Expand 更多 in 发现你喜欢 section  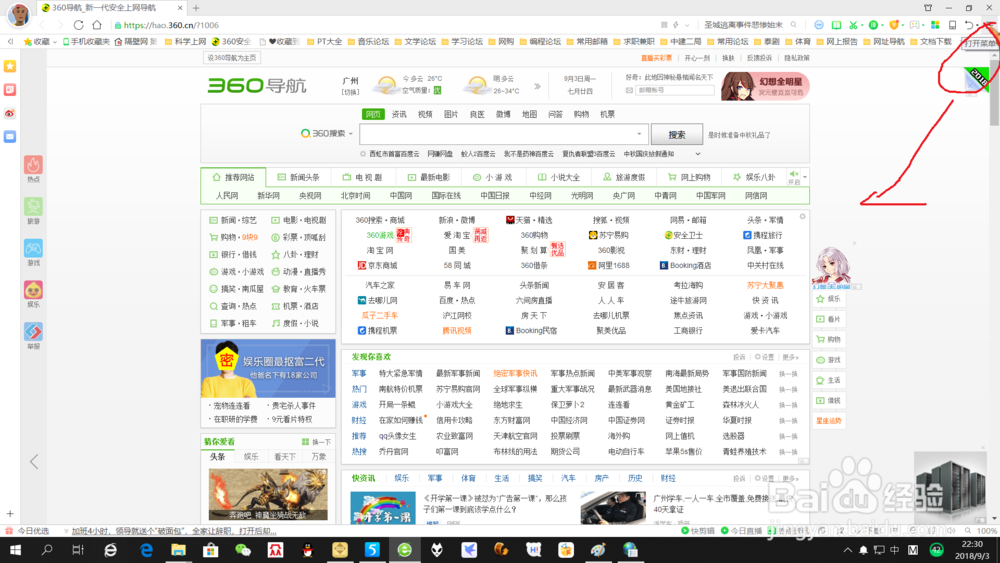[790, 357]
